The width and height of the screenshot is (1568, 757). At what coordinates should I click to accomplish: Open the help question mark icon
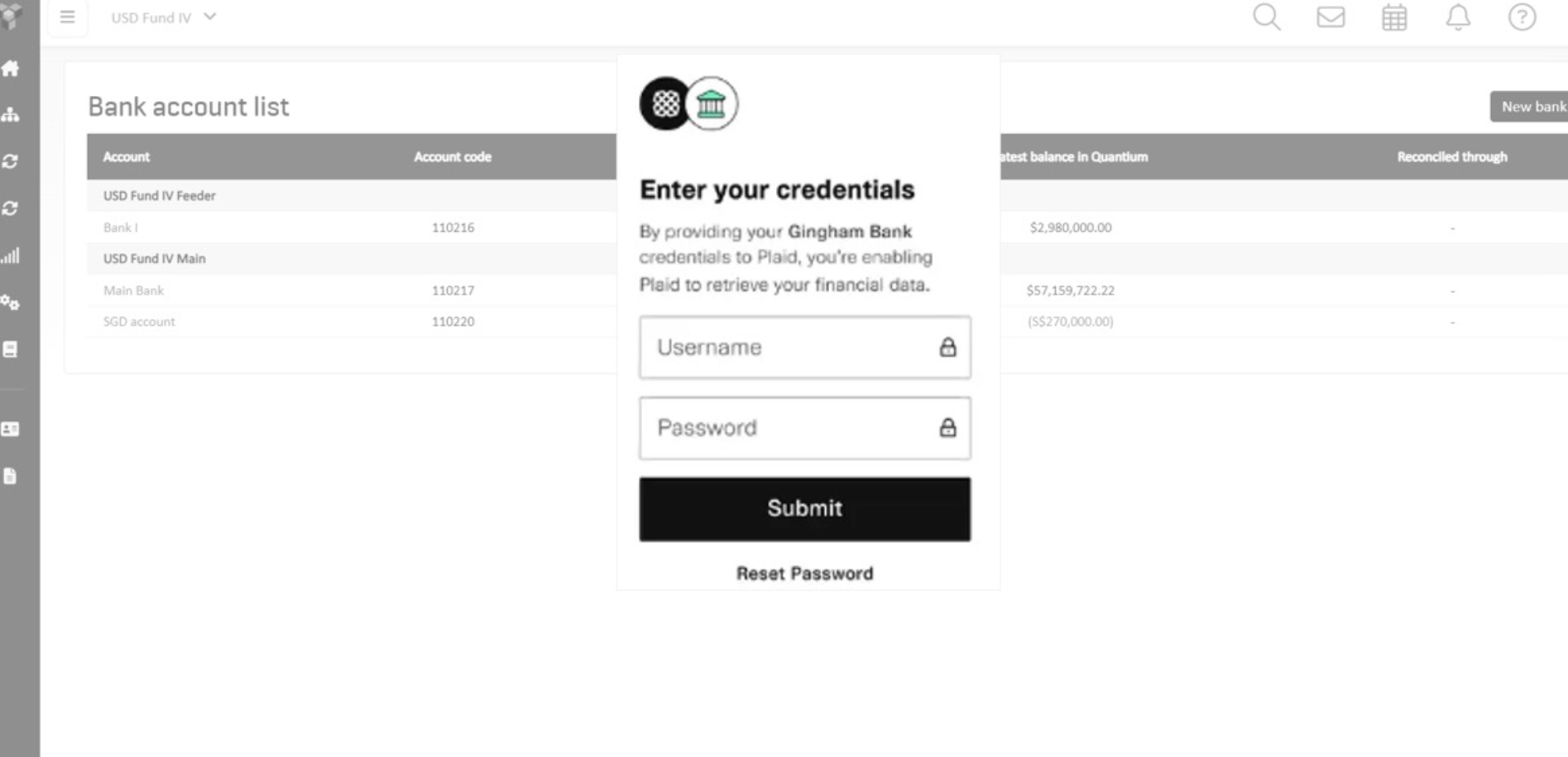(1522, 17)
